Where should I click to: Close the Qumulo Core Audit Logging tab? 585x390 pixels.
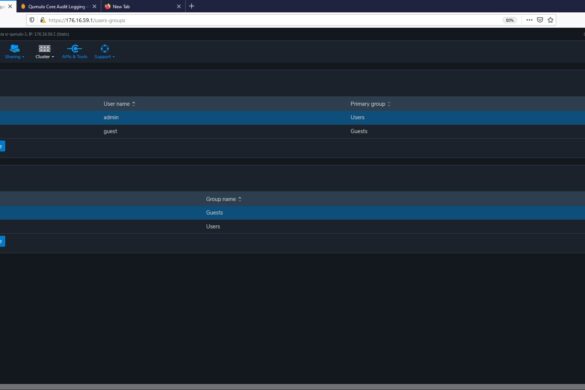[94, 6]
